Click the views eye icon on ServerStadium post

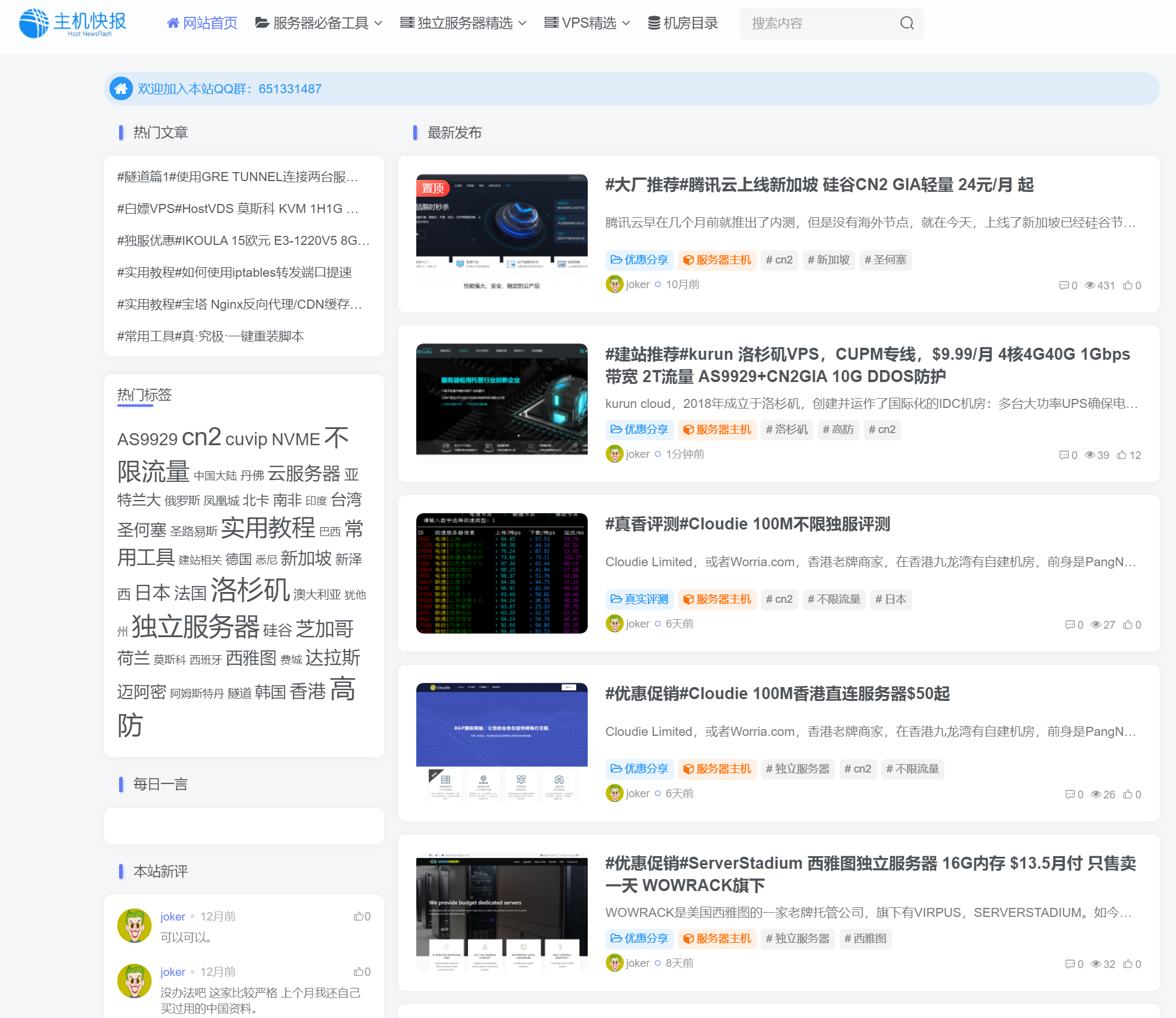[x=1096, y=964]
